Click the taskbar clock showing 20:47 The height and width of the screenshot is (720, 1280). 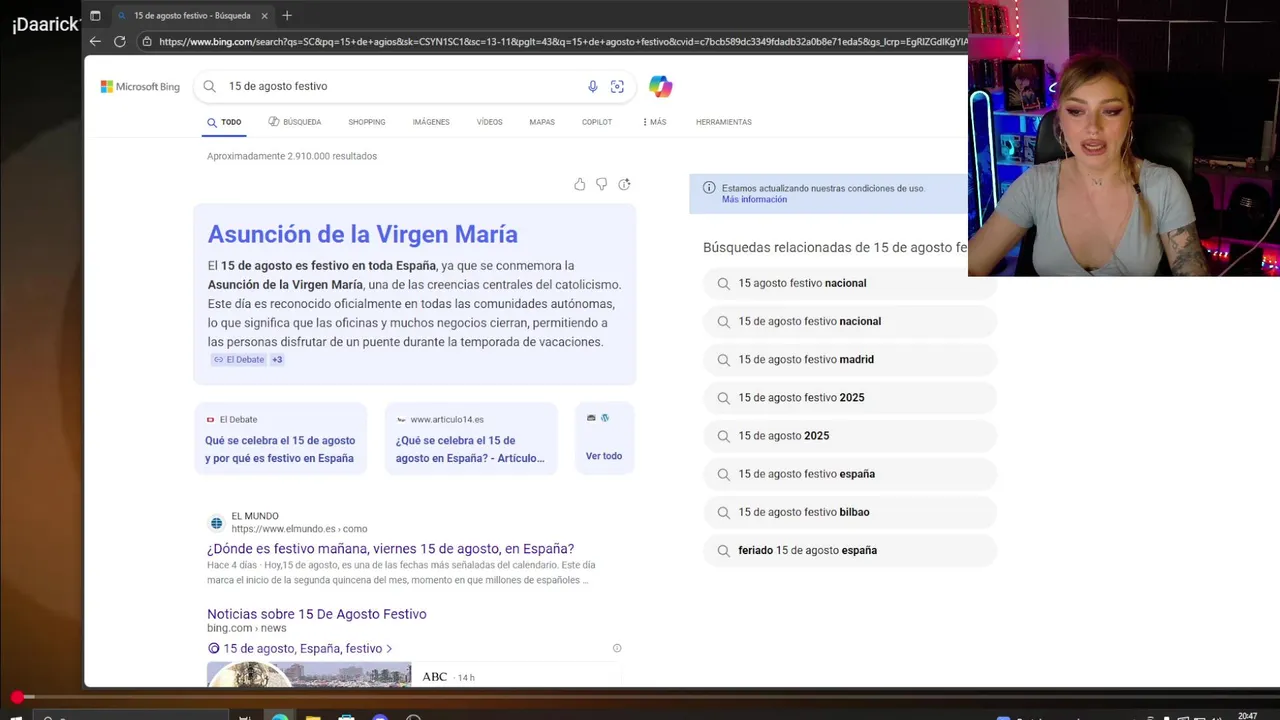[1247, 716]
